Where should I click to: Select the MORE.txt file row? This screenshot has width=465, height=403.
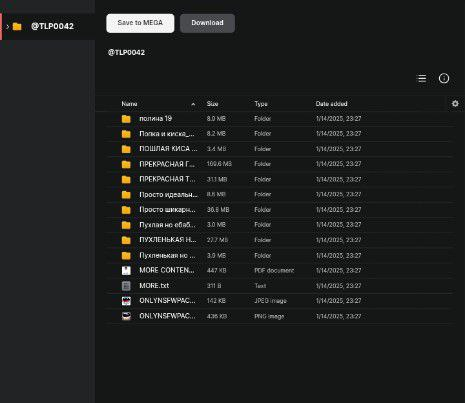tap(280, 286)
